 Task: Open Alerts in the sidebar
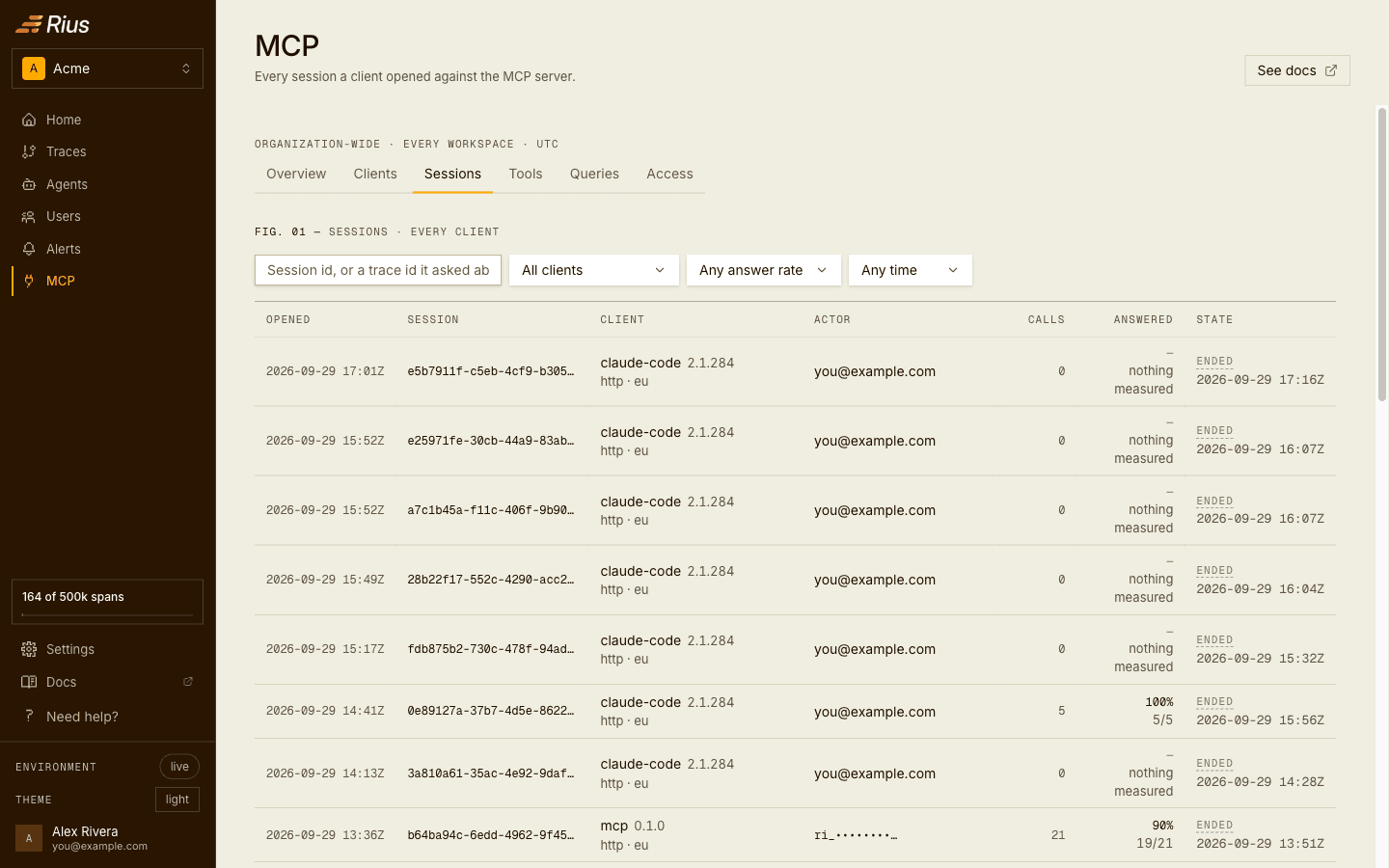(107, 249)
